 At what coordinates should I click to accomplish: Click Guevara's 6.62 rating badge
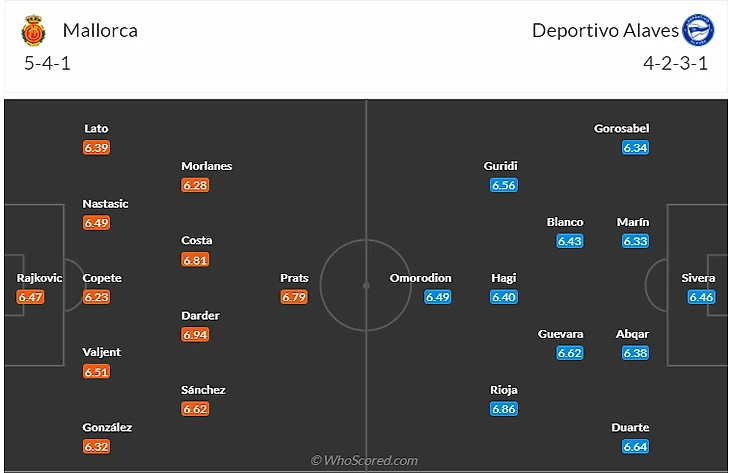coord(570,352)
